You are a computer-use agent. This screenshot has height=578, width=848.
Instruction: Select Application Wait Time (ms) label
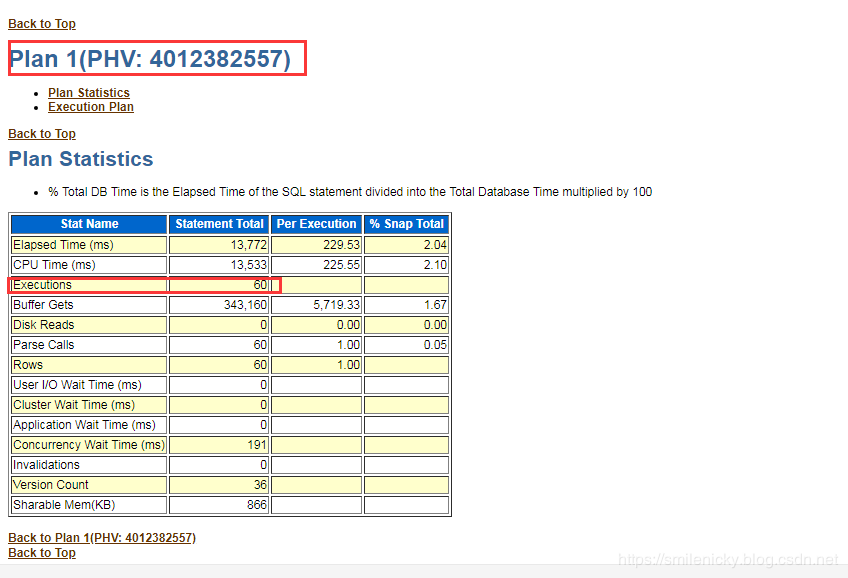[x=84, y=425]
